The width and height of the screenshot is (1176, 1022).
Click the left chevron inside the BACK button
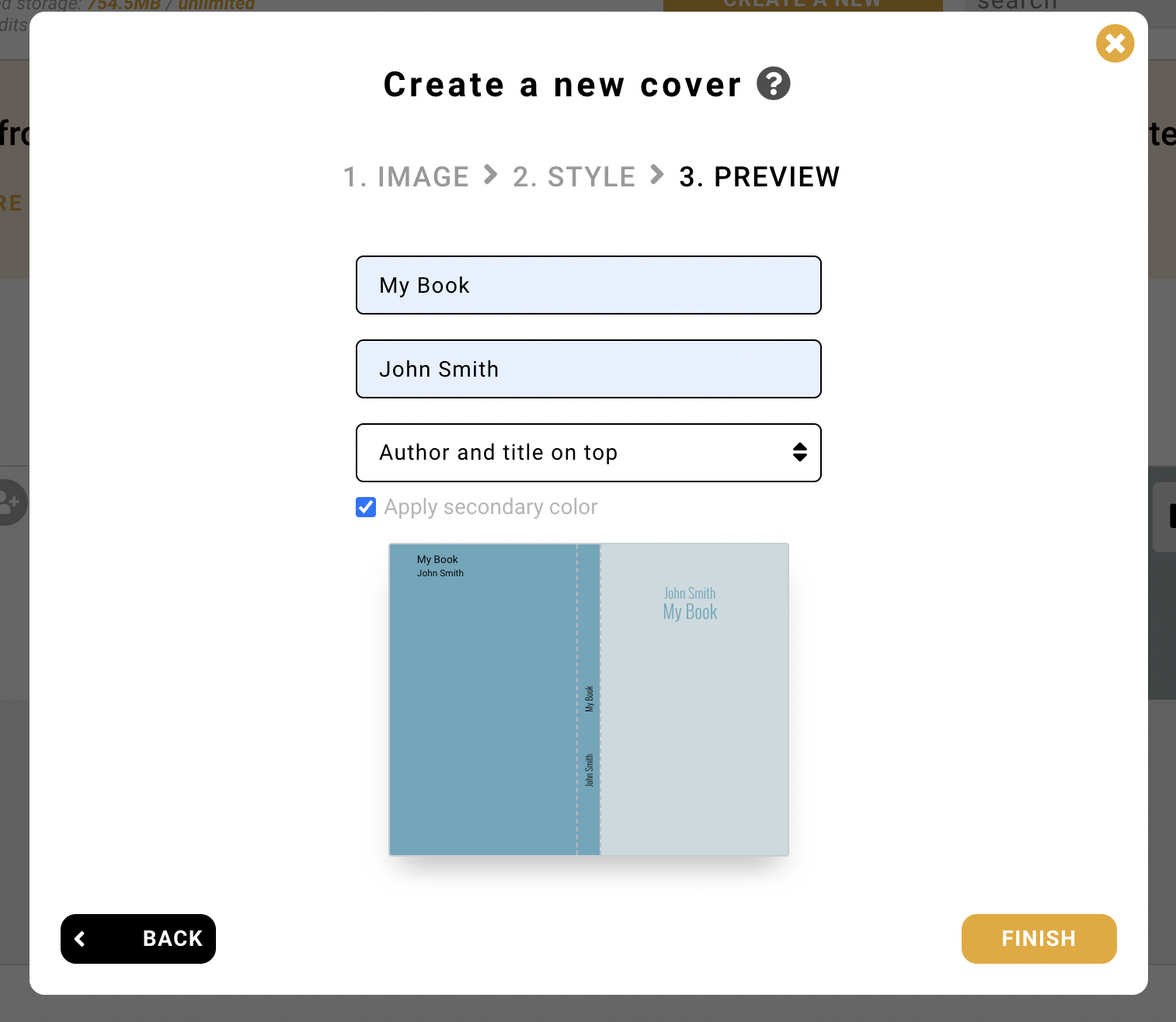(80, 939)
